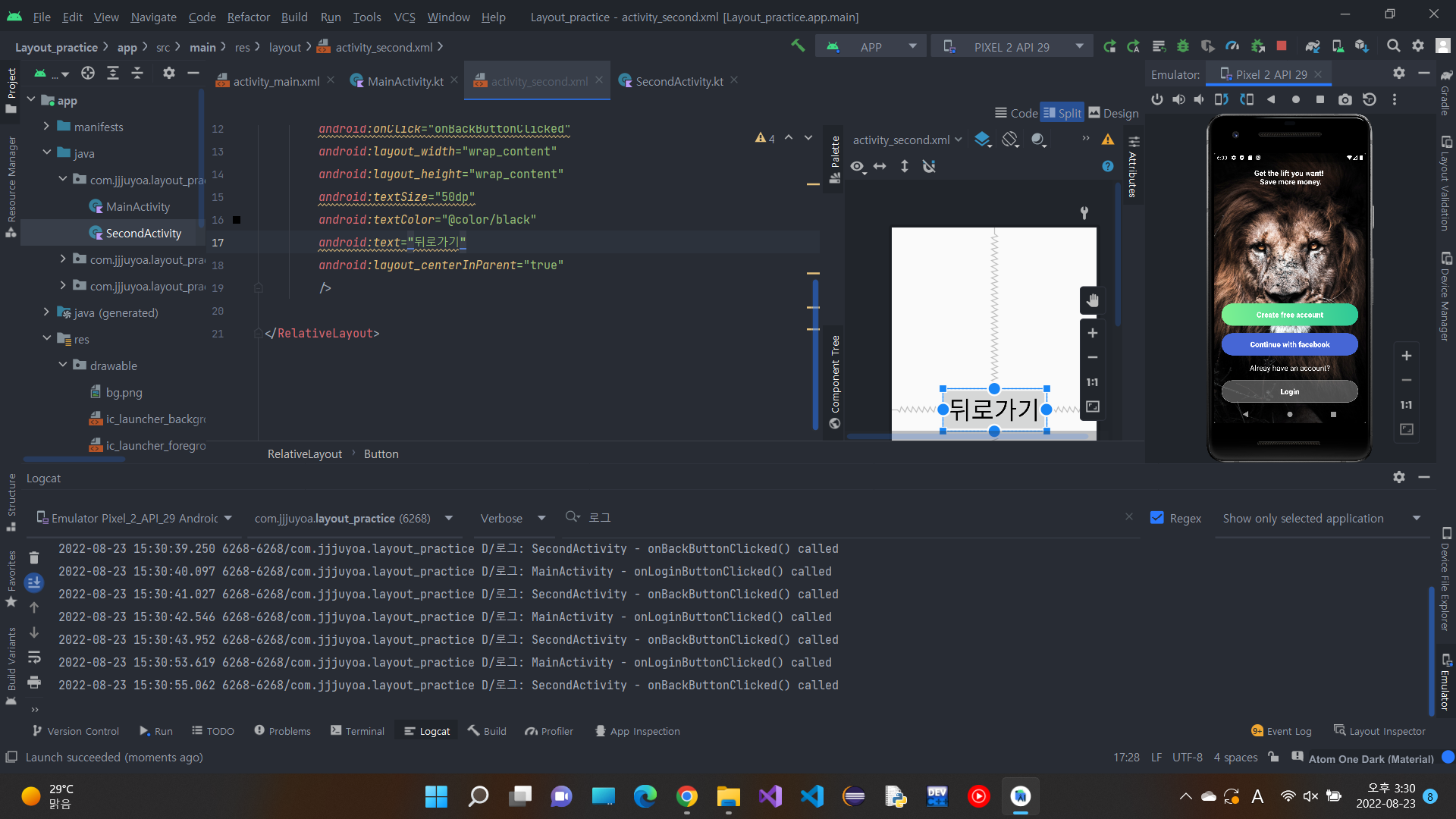The width and height of the screenshot is (1456, 819).
Task: Click the orientation for preview icon
Action: [x=1010, y=140]
